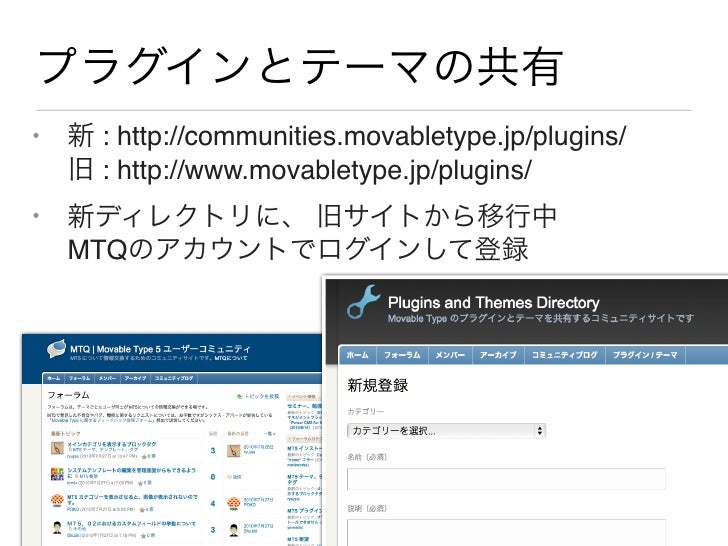Click 新規登録 heading in Plugins Directory
This screenshot has width=728, height=546.
tap(377, 385)
